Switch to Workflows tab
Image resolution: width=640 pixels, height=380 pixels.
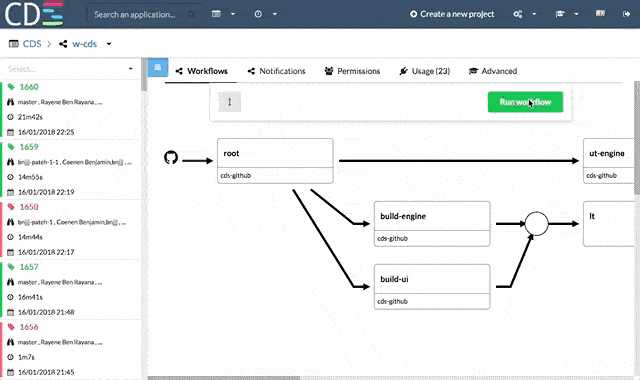click(202, 71)
